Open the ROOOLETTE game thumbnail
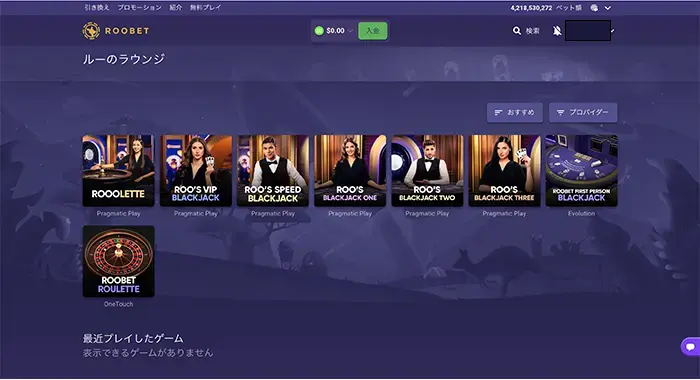 click(x=118, y=171)
